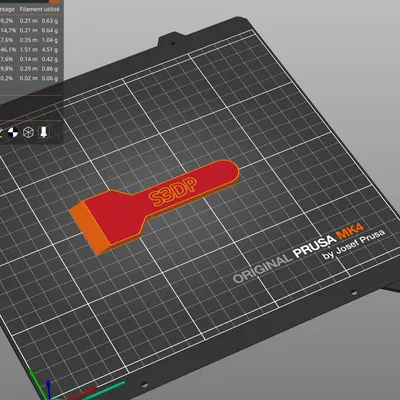Image resolution: width=400 pixels, height=400 pixels.
Task: Click the "4.51 g" filament weight value
Action: 50,50
